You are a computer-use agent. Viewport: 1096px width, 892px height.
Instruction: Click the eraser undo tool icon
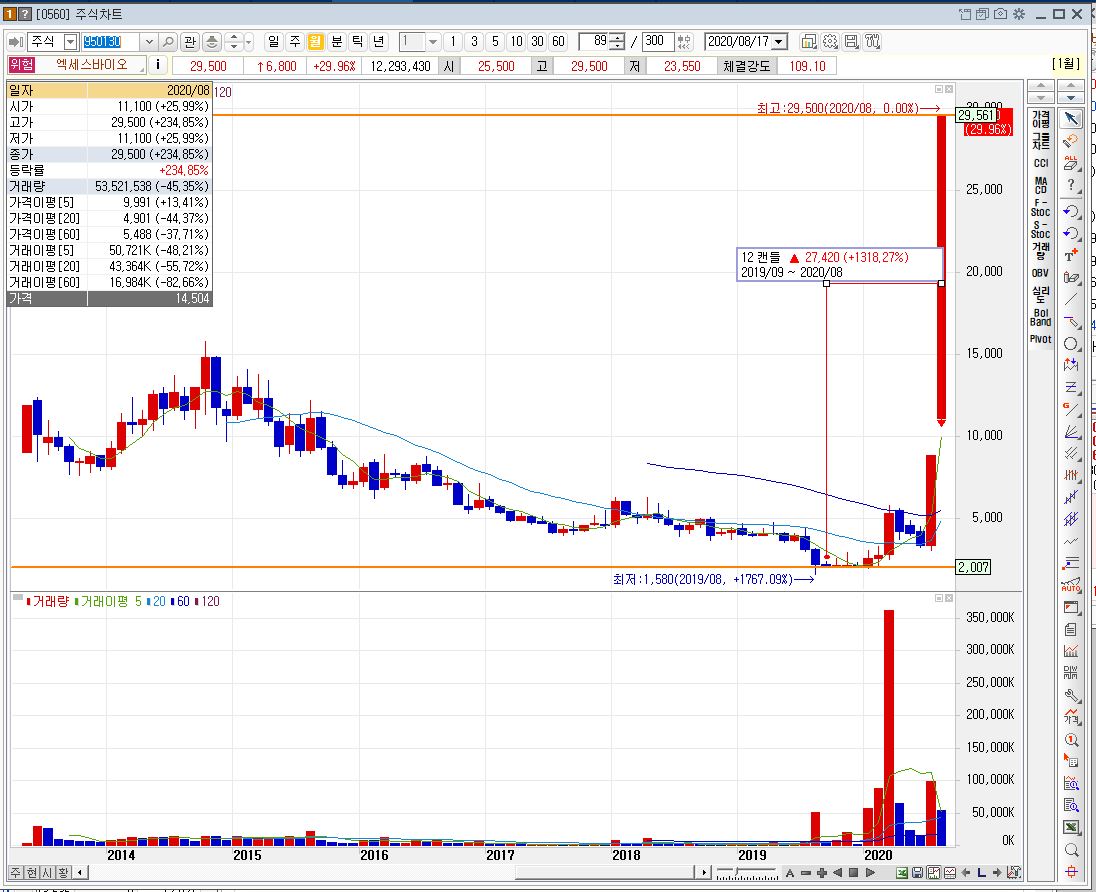coord(1071,141)
